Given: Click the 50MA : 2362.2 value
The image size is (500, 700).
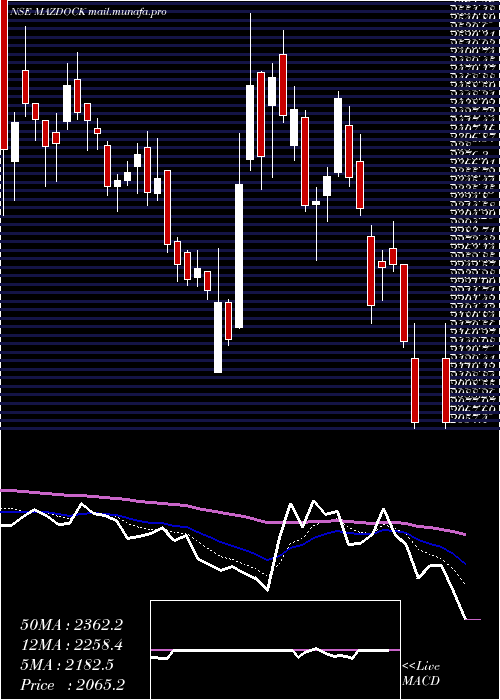Looking at the screenshot, I should click(x=71, y=625).
